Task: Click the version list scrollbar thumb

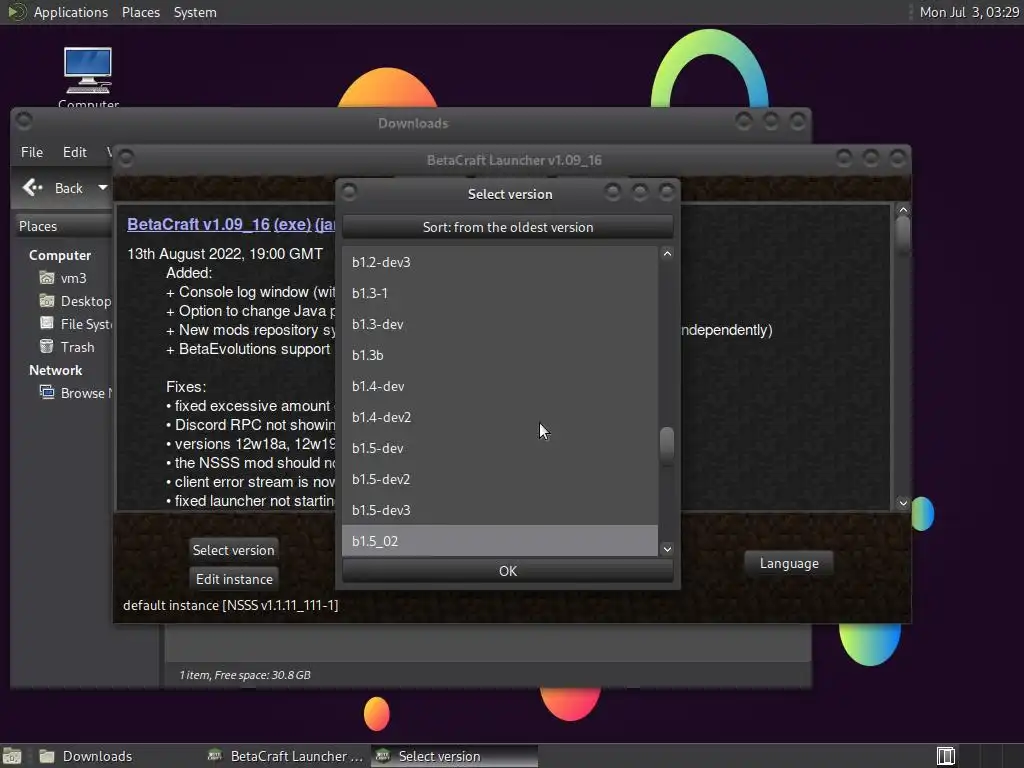Action: click(667, 446)
